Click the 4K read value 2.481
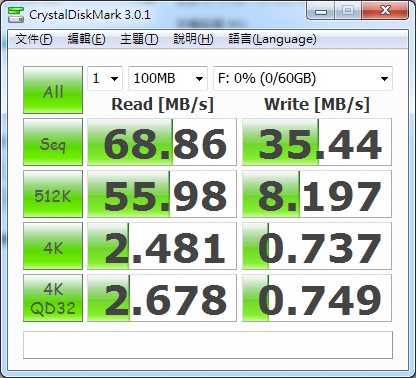The width and height of the screenshot is (417, 378). click(x=162, y=246)
